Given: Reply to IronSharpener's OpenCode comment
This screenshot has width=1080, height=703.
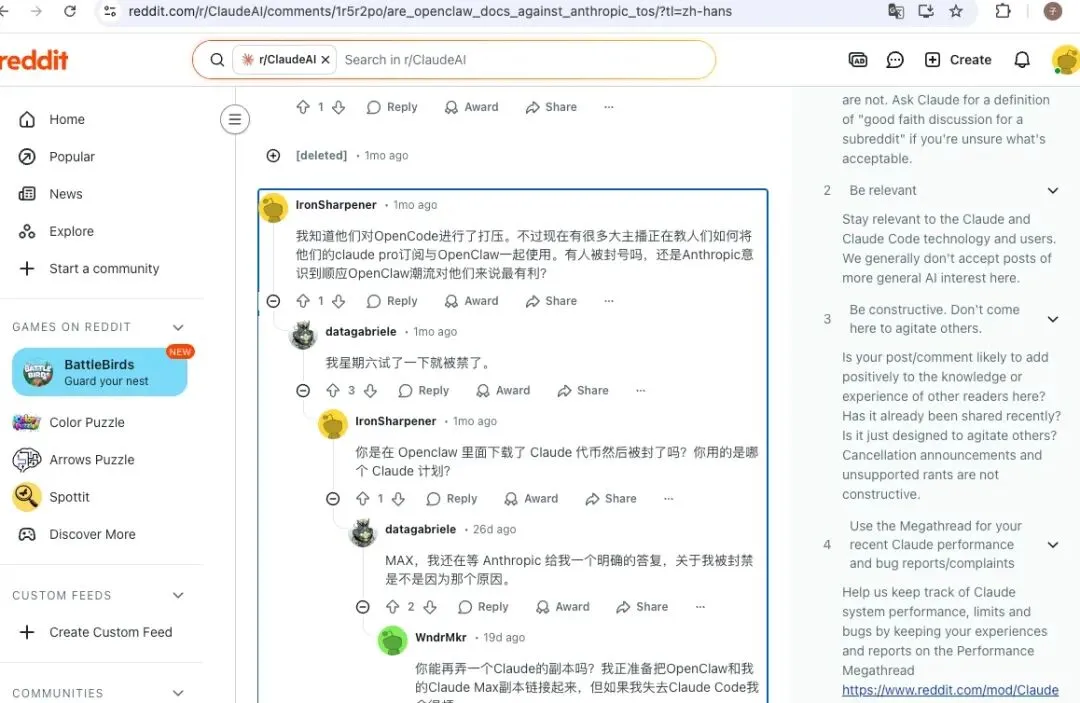Looking at the screenshot, I should [x=393, y=301].
